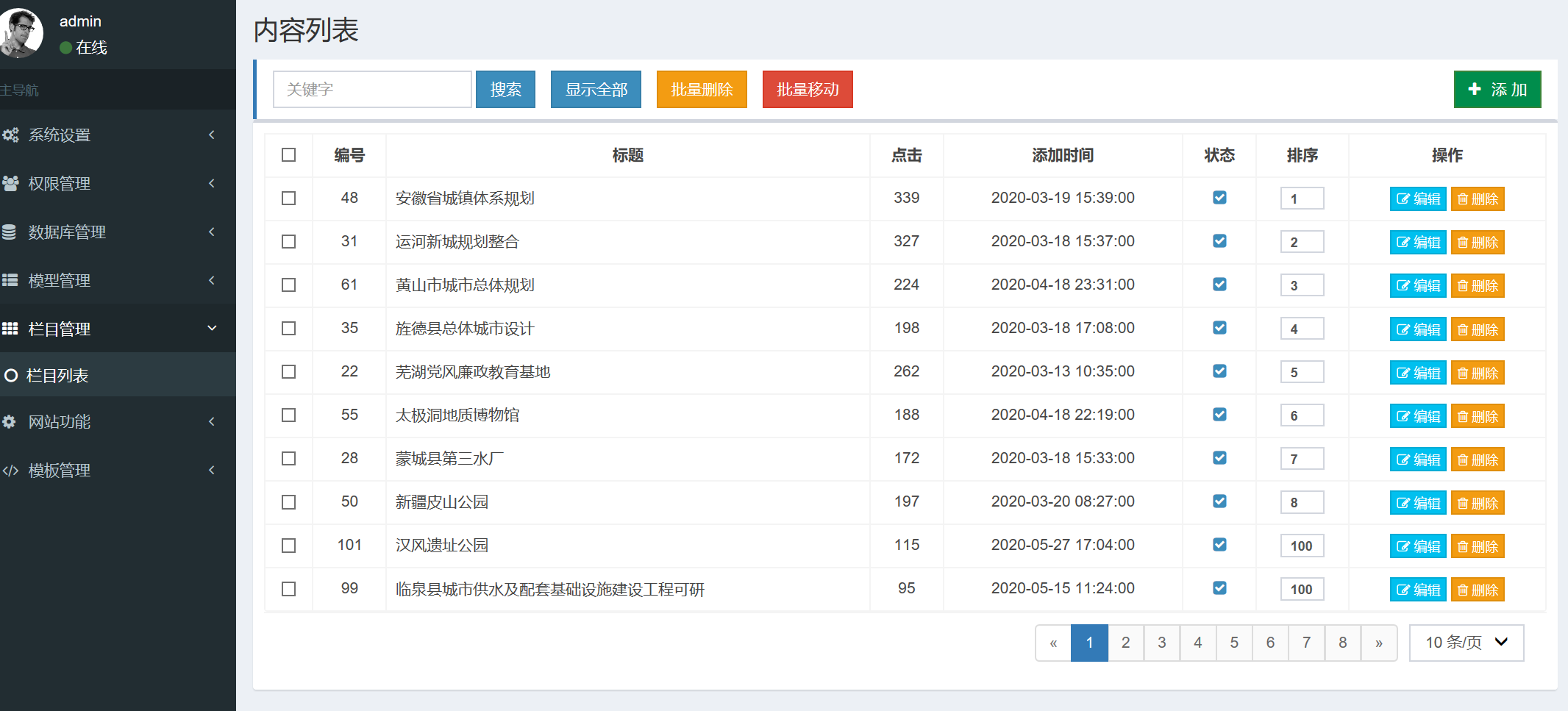
Task: Expand the 模型管理 menu chevron
Action: pyautogui.click(x=212, y=280)
